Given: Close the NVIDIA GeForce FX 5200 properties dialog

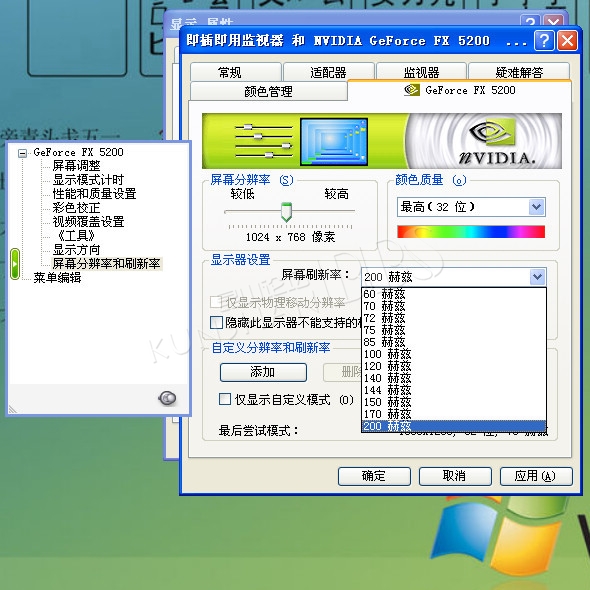Looking at the screenshot, I should [x=567, y=40].
